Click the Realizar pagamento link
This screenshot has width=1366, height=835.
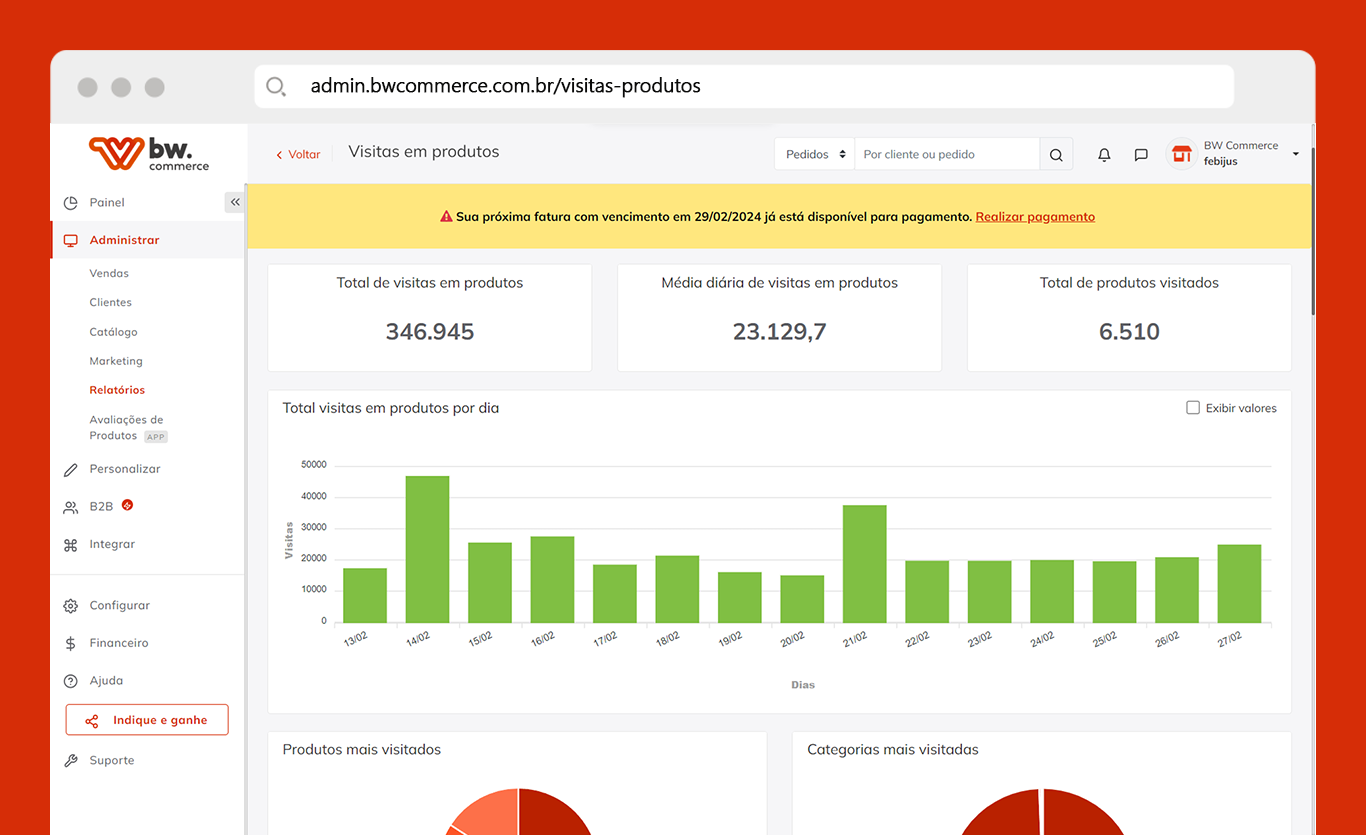coord(1035,217)
